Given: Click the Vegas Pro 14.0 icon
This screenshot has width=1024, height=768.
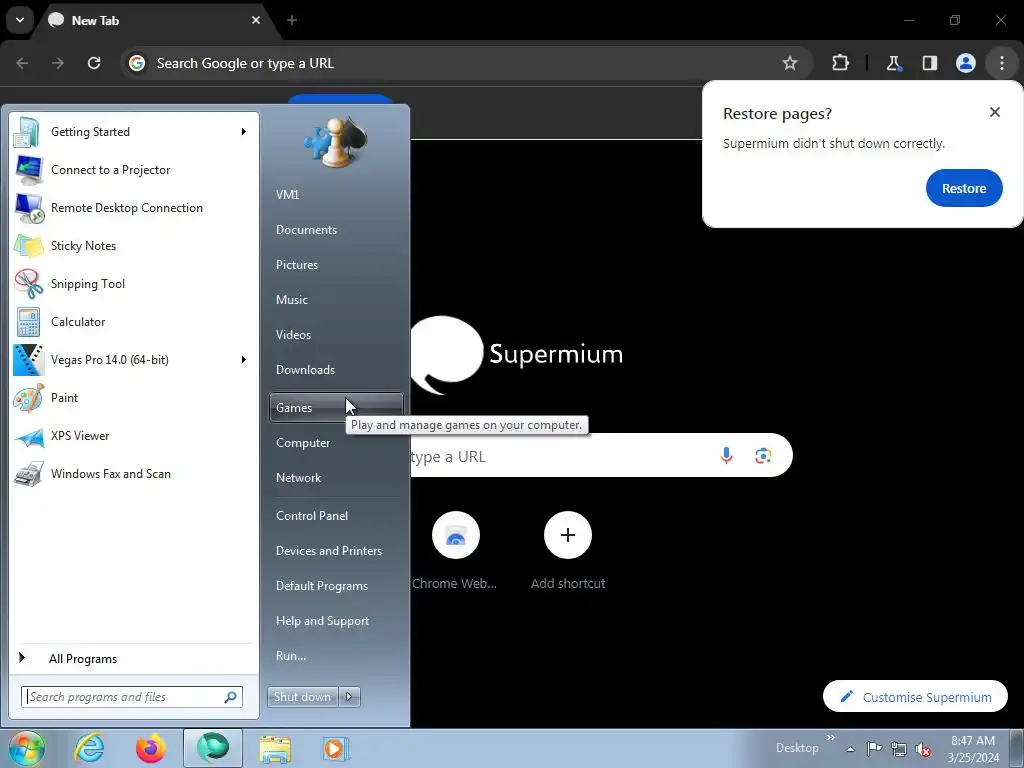Looking at the screenshot, I should pyautogui.click(x=28, y=360).
